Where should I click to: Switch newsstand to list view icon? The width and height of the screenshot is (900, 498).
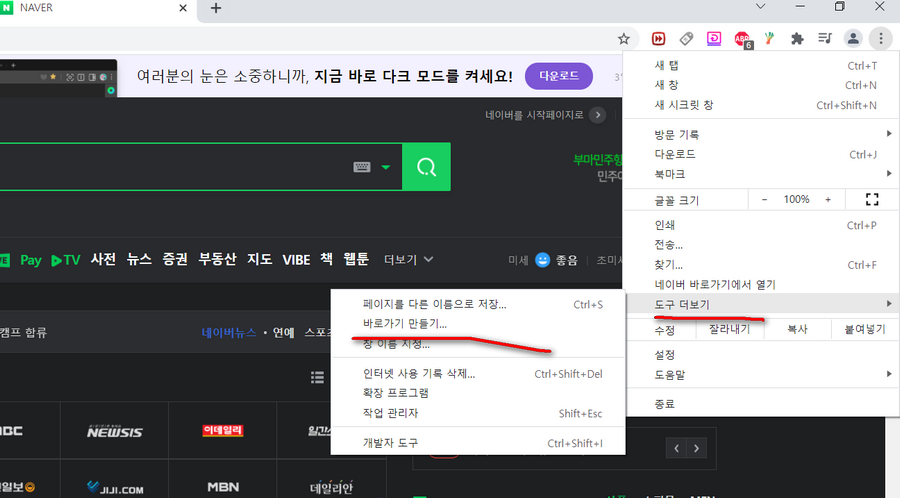pos(317,377)
